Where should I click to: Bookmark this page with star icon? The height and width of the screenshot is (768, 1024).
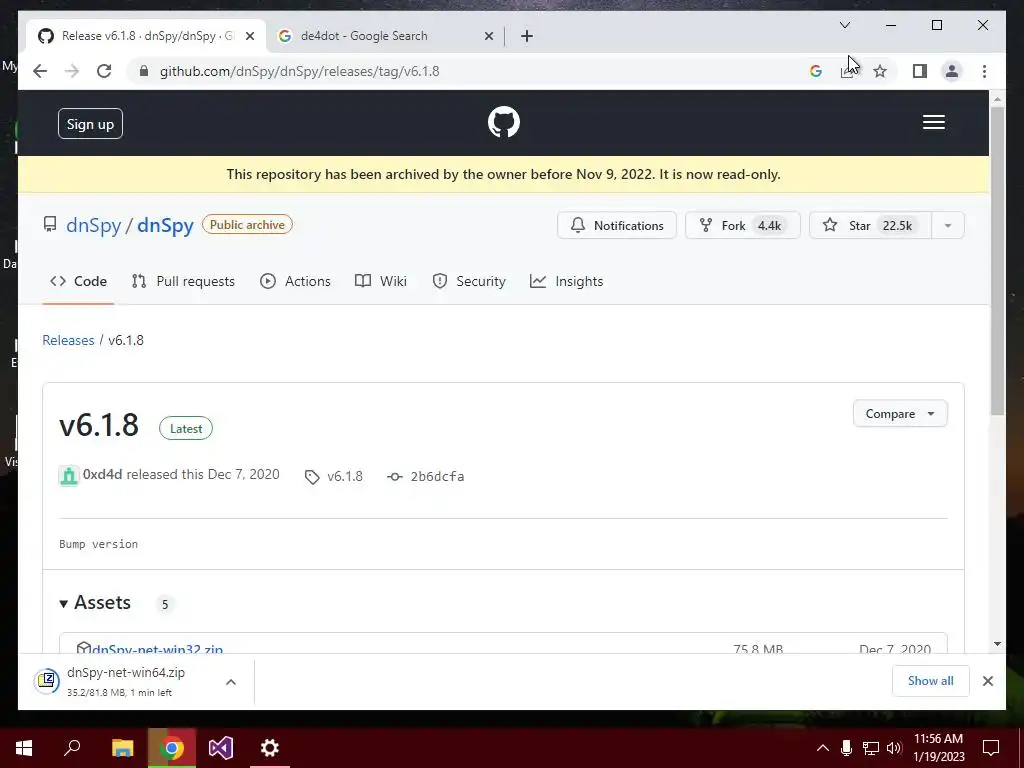click(880, 71)
